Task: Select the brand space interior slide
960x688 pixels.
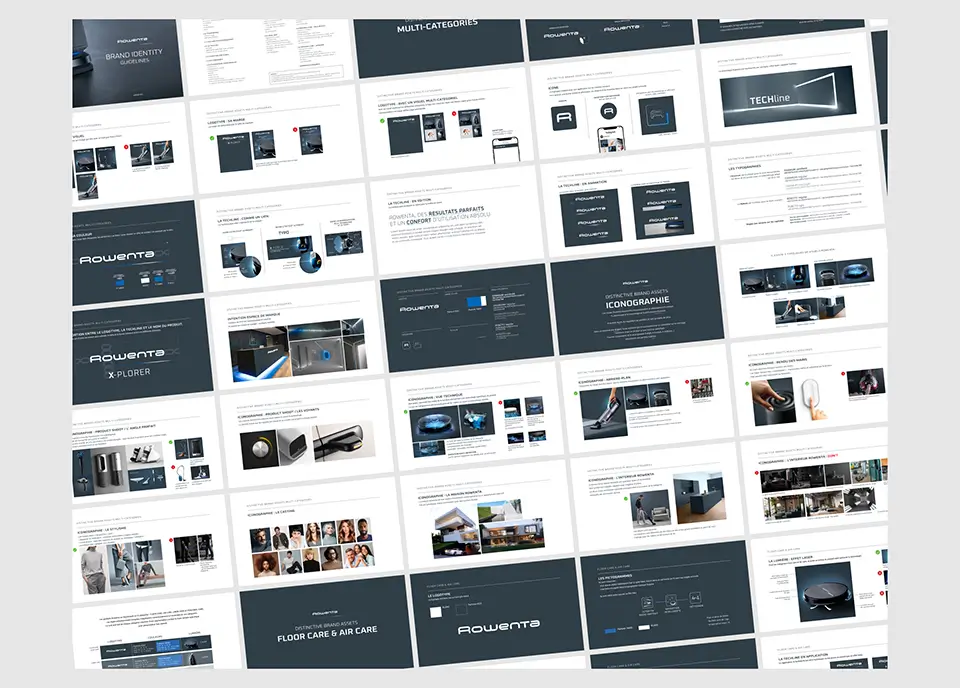Action: click(x=296, y=337)
